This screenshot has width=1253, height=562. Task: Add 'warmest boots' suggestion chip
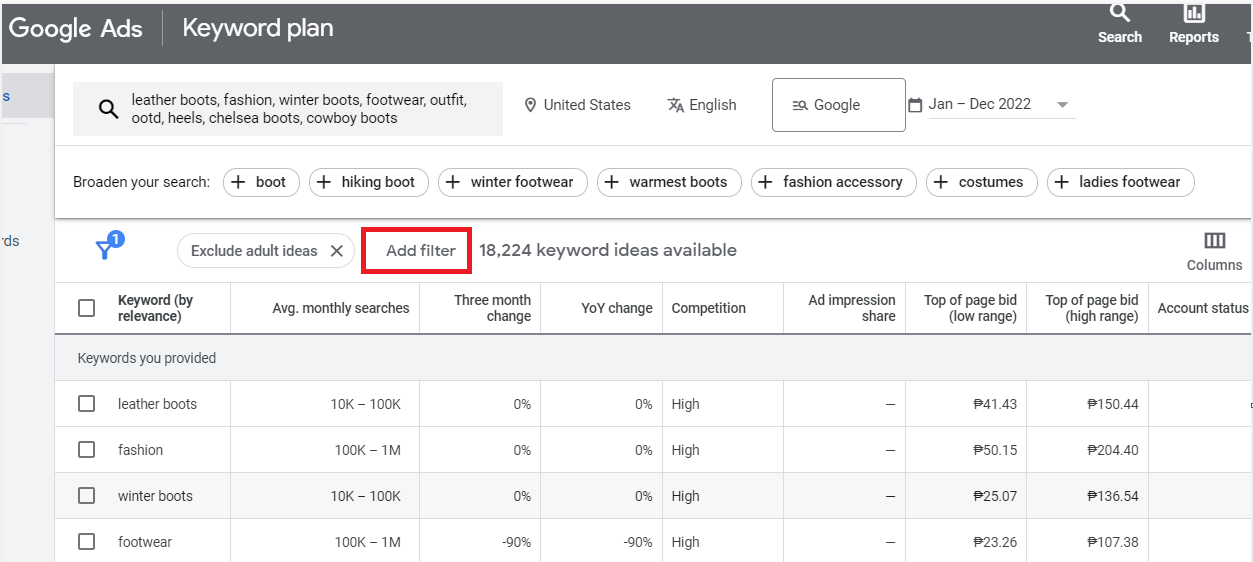point(669,182)
